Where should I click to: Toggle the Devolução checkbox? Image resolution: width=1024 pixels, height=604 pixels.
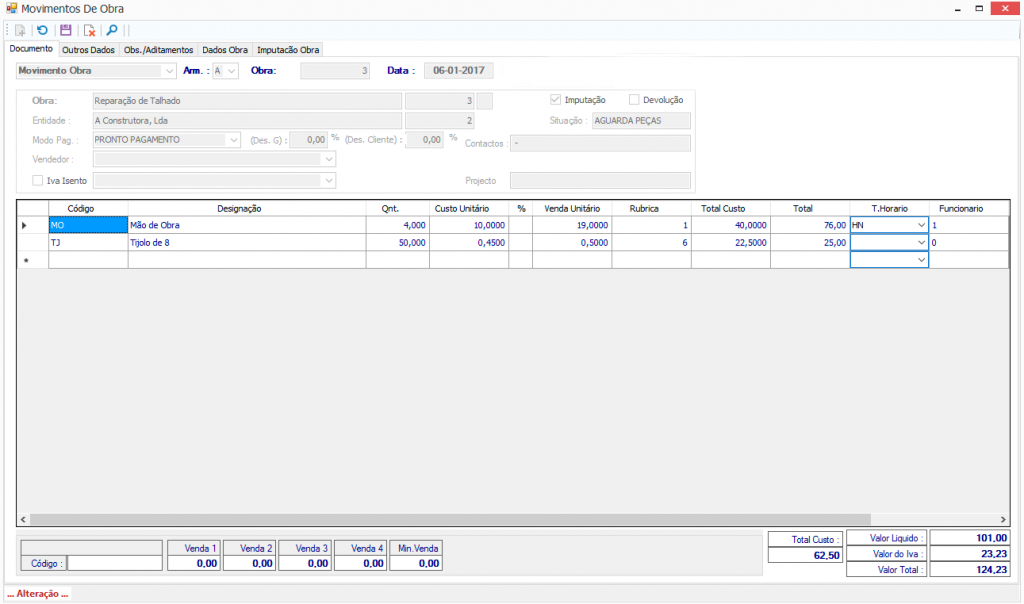click(633, 99)
